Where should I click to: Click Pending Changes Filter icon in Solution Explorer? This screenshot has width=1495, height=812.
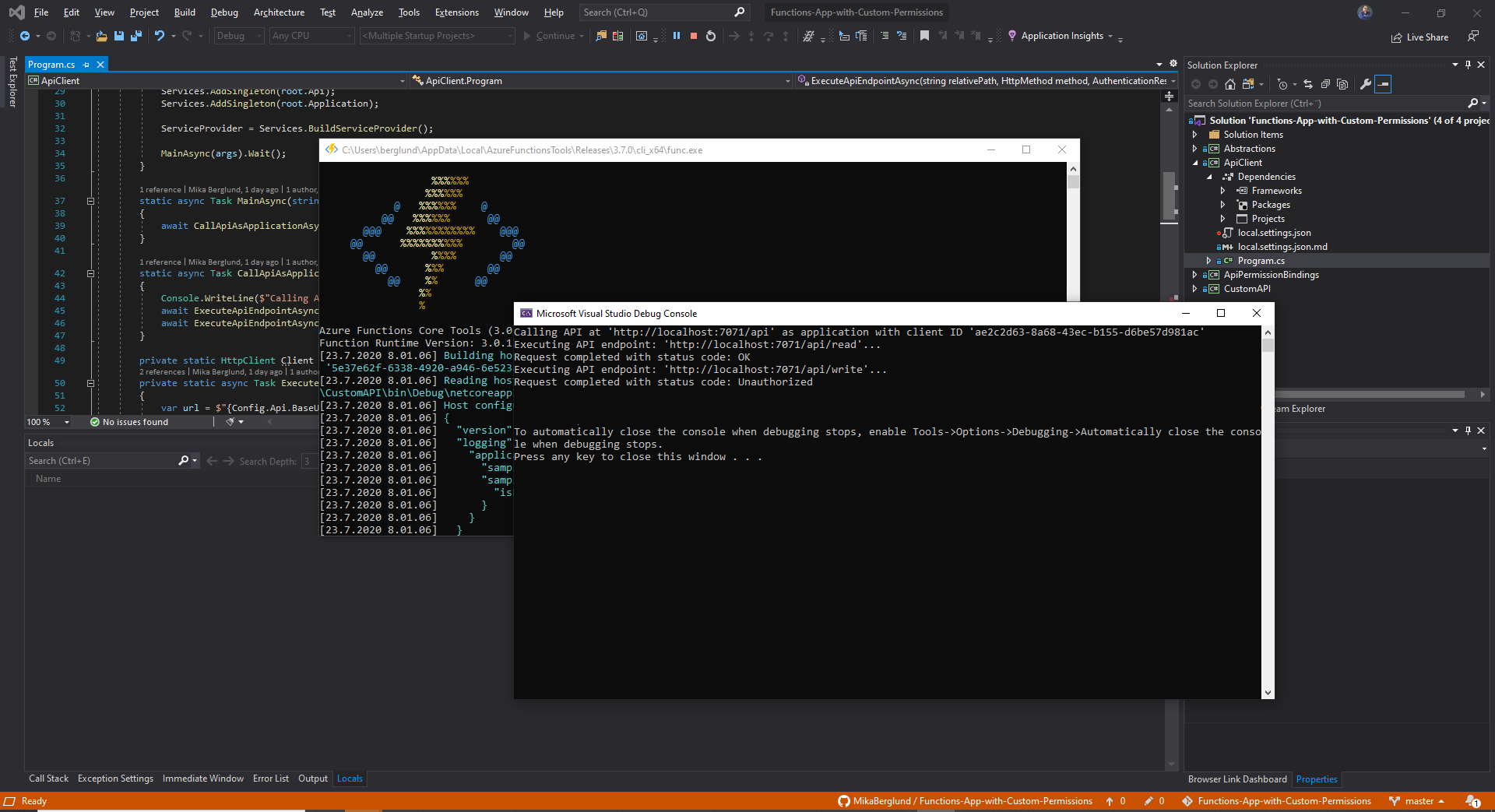[1283, 84]
